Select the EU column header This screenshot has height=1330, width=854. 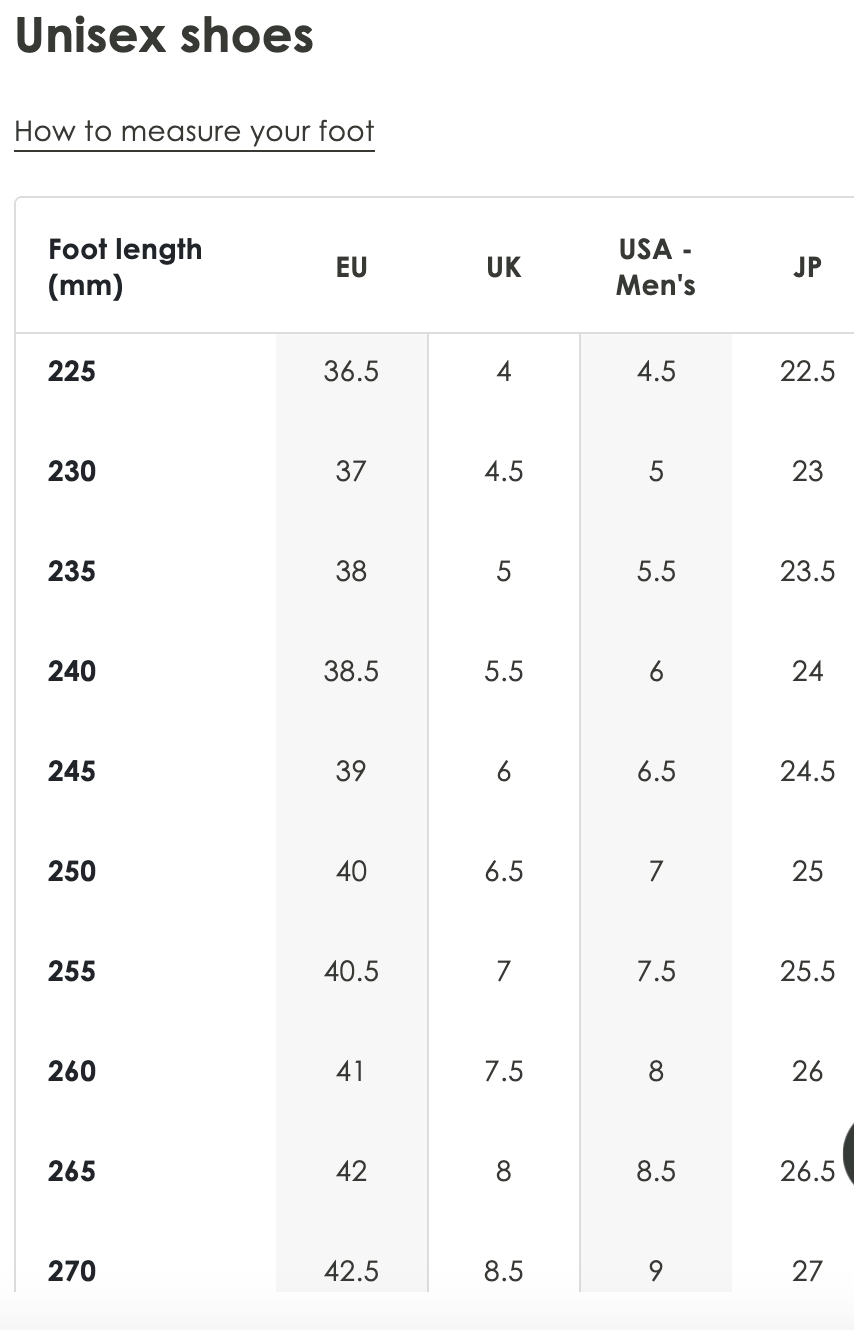(352, 267)
